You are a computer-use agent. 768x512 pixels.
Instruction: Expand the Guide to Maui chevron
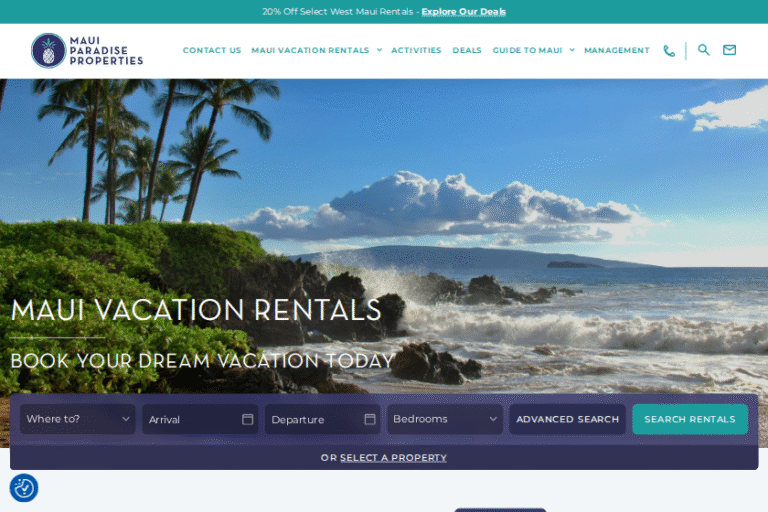(572, 50)
